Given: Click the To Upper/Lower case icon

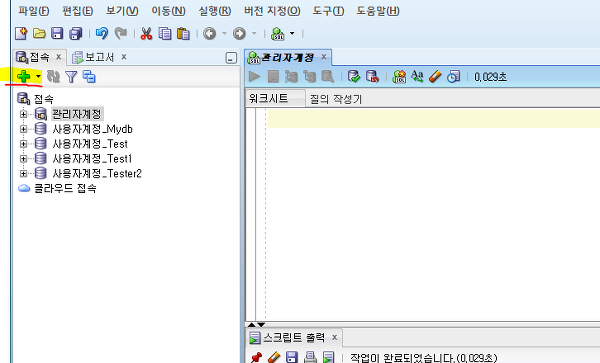Looking at the screenshot, I should point(417,77).
